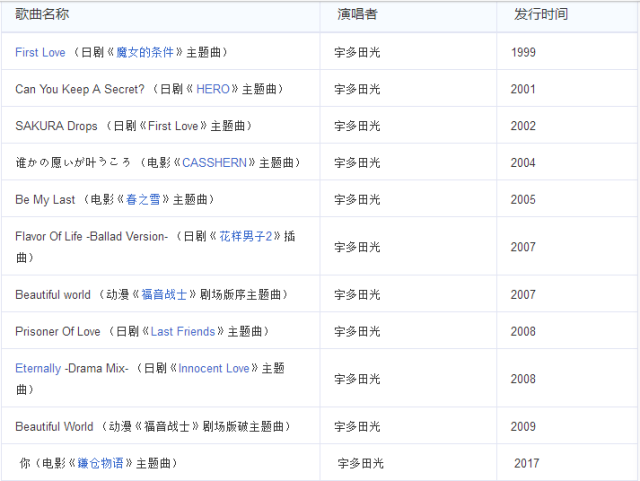Open the 魔女的条件 drama link
Screen dimensions: 640x481
click(144, 52)
